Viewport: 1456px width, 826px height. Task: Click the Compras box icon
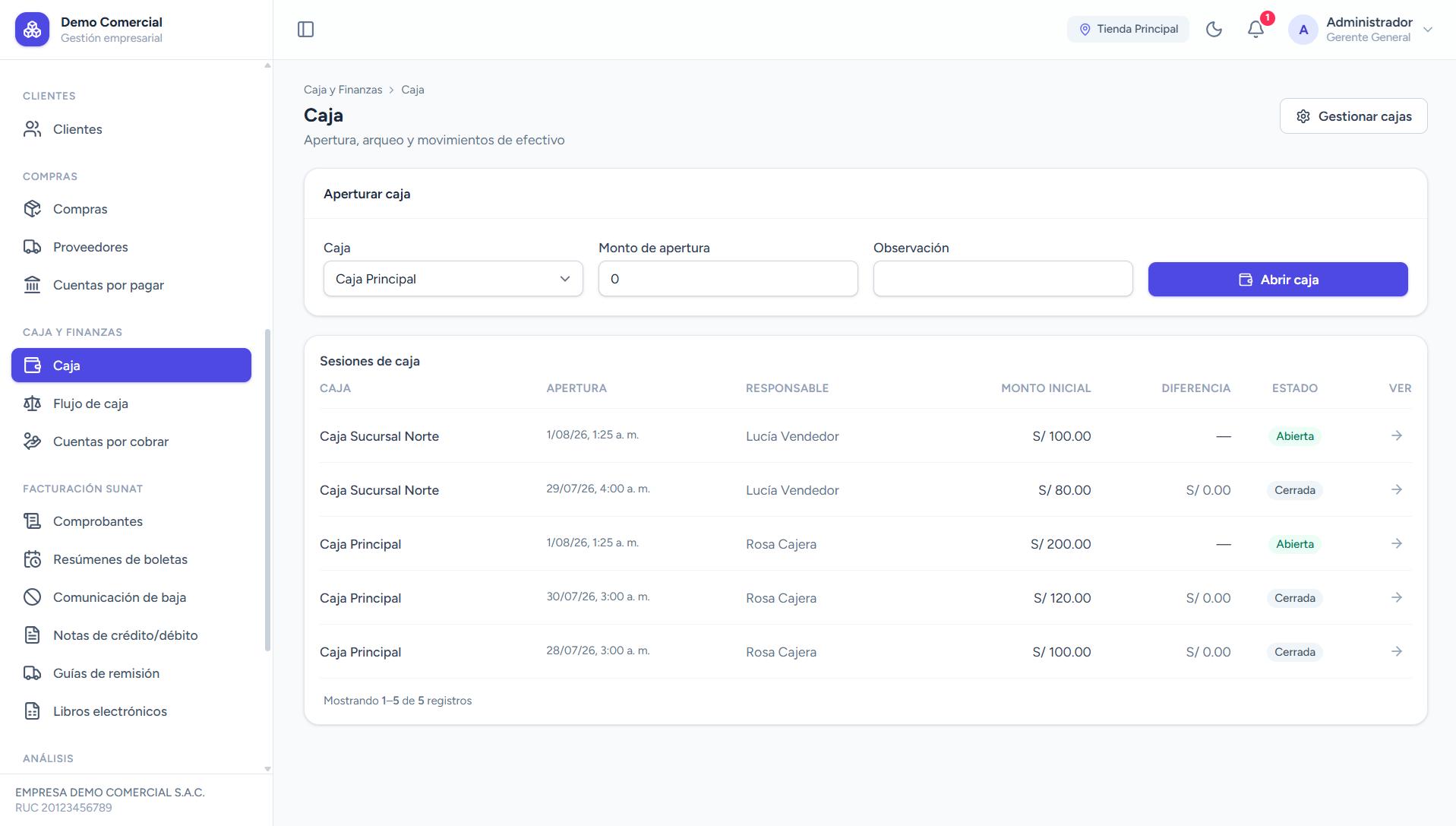(32, 209)
